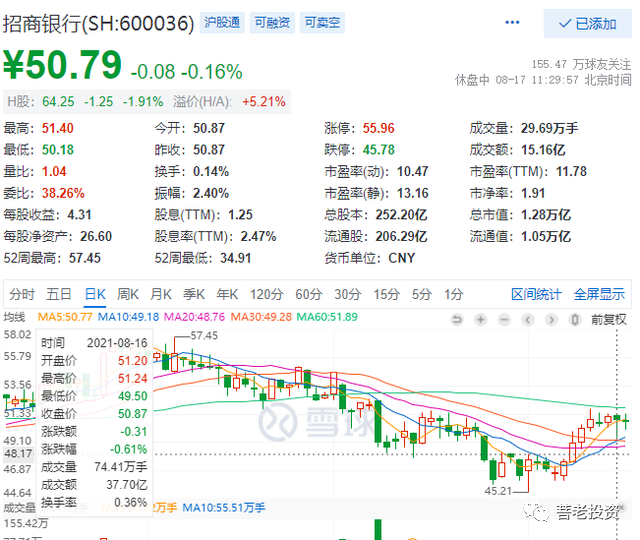Click the MA30:49.28 indicator label
640x540 pixels.
click(x=261, y=317)
